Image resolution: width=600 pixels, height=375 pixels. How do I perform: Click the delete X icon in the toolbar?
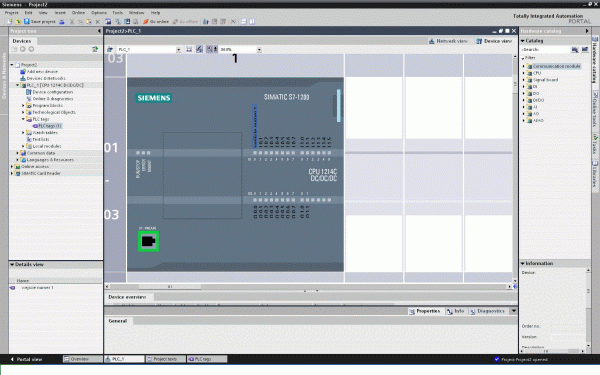pos(98,22)
